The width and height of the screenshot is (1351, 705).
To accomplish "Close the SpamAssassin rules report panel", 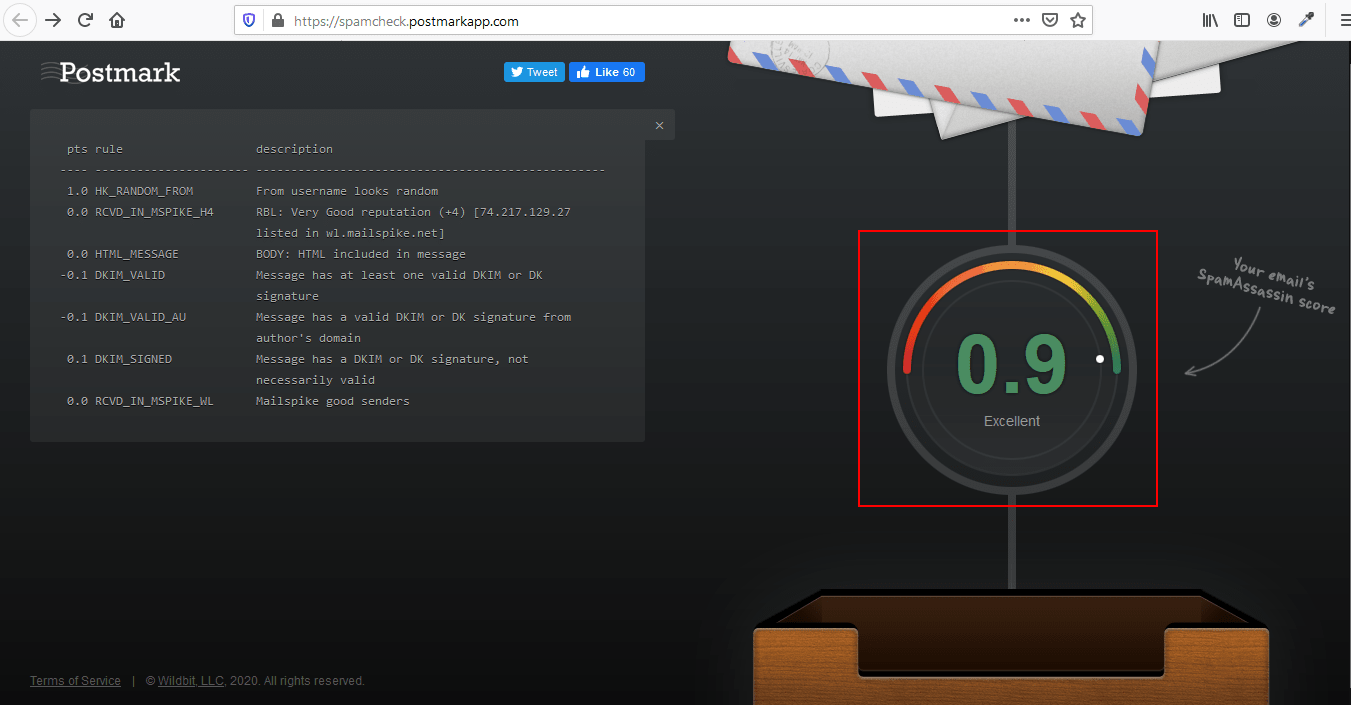I will point(659,125).
